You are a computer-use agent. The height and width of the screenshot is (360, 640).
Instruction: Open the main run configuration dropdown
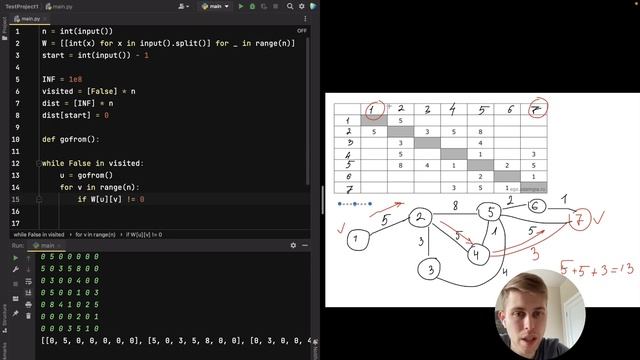coord(215,7)
